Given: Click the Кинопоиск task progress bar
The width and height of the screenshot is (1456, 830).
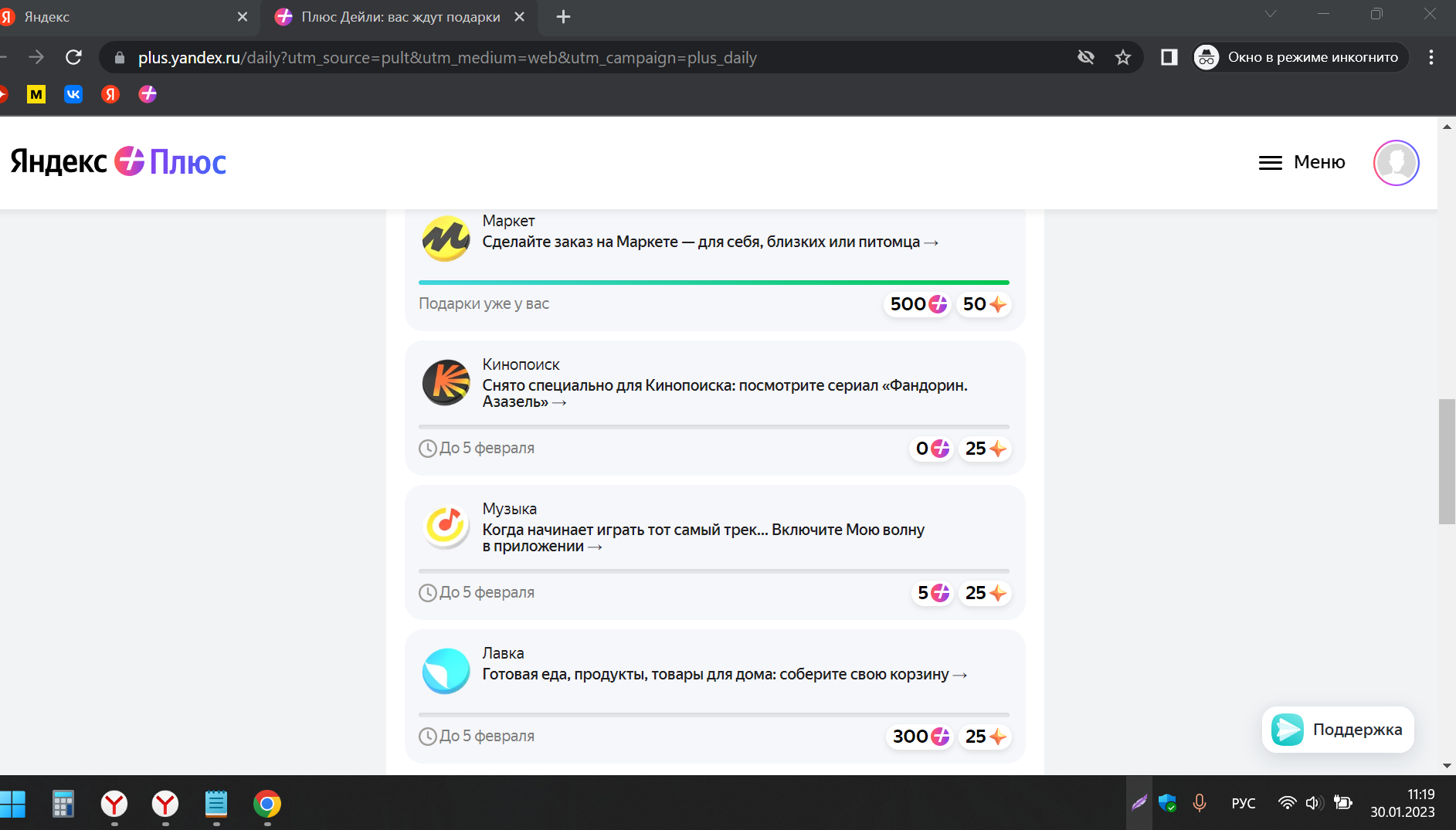Looking at the screenshot, I should coord(714,426).
